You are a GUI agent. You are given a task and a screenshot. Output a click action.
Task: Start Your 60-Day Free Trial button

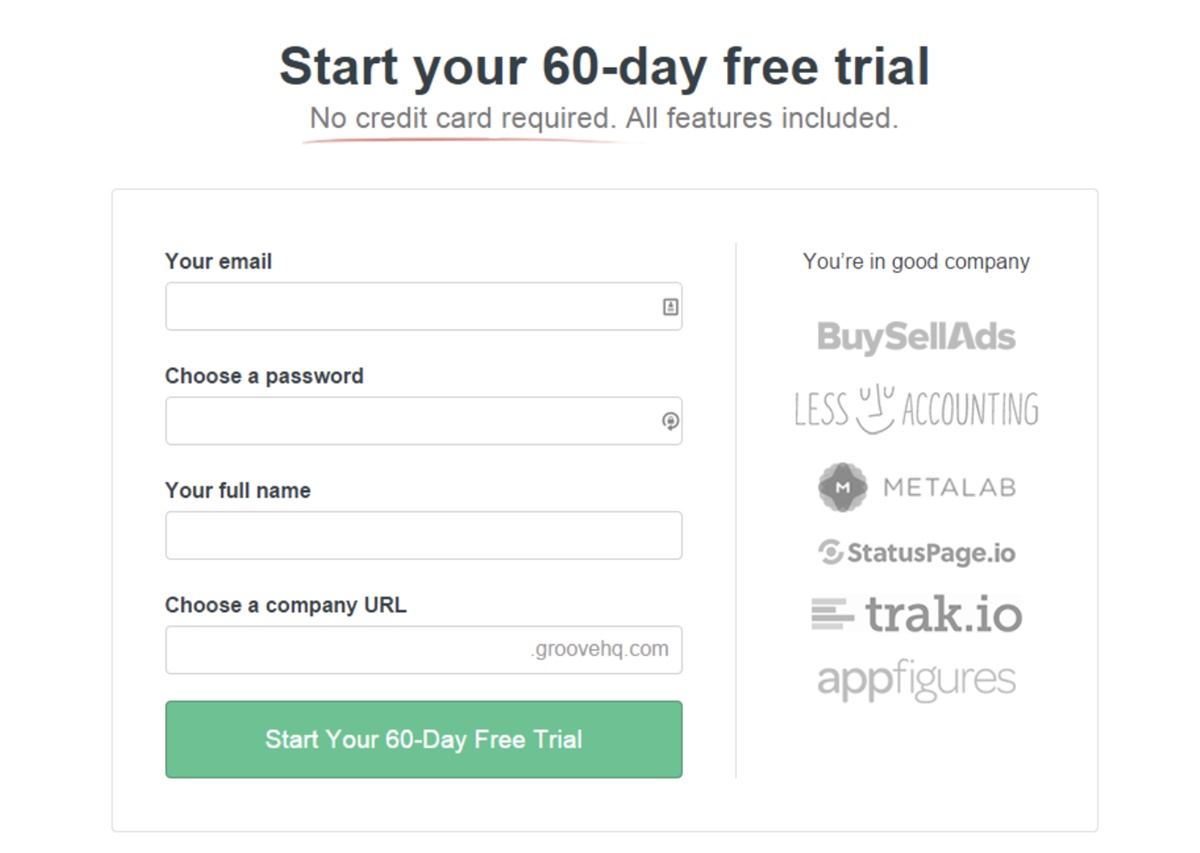[424, 739]
